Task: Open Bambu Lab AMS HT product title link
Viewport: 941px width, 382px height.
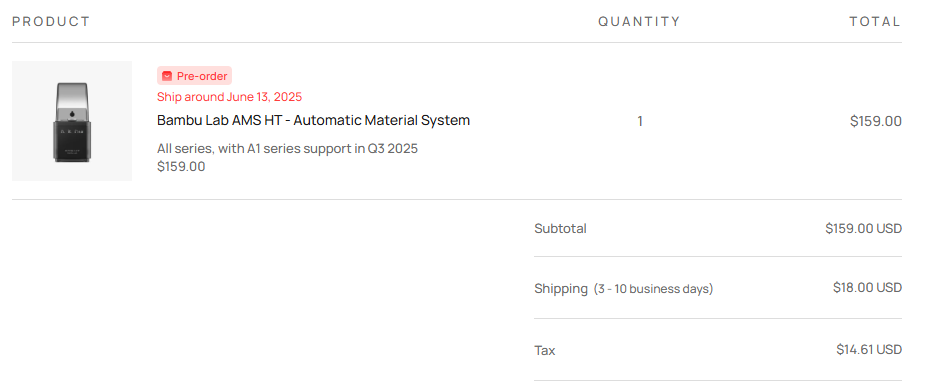Action: [313, 120]
